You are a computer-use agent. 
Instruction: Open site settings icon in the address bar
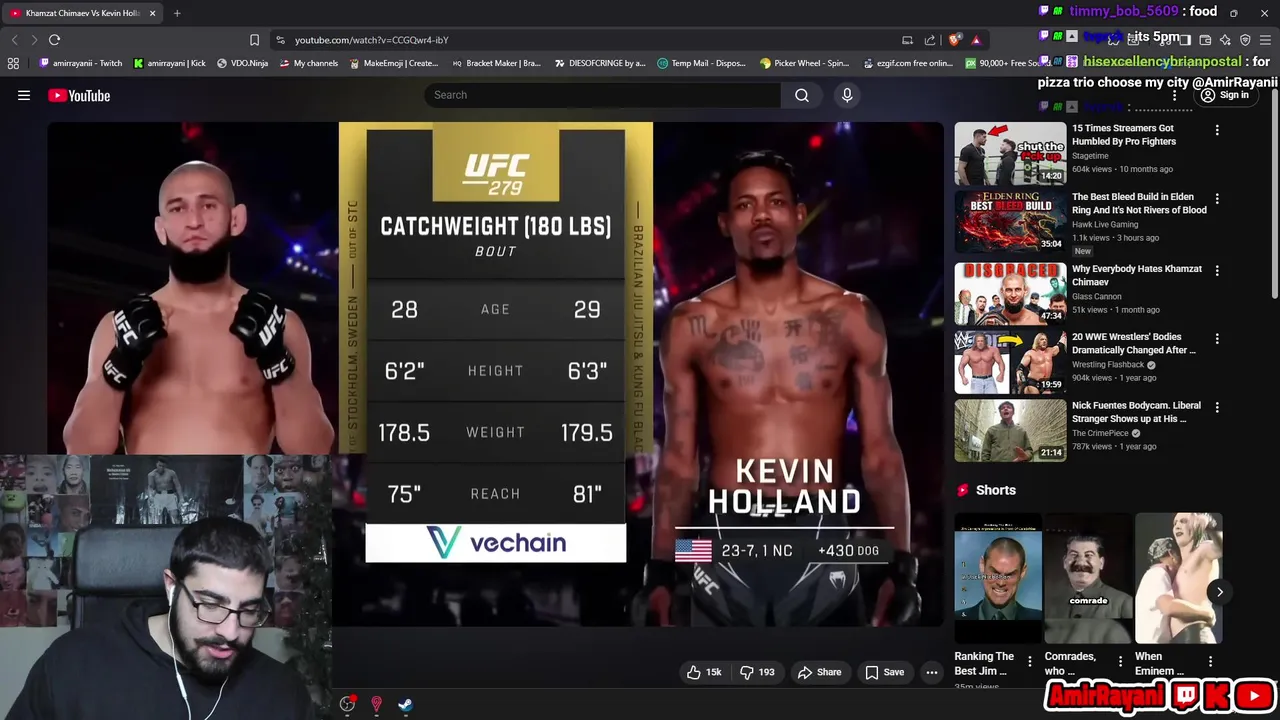tap(280, 40)
